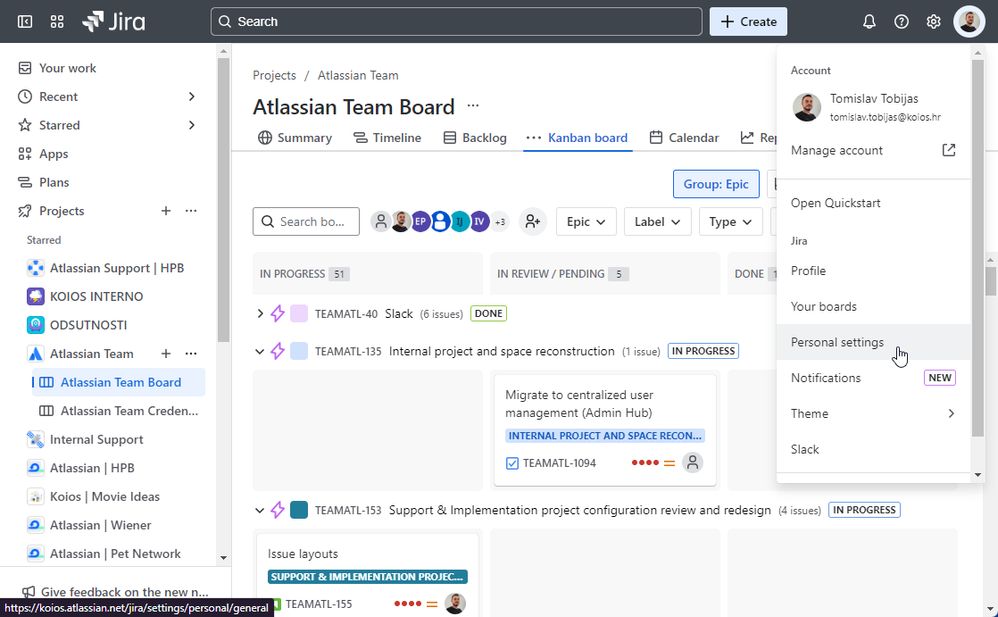Screen dimensions: 998x617
Task: Open the app switcher grid icon
Action: (57, 22)
